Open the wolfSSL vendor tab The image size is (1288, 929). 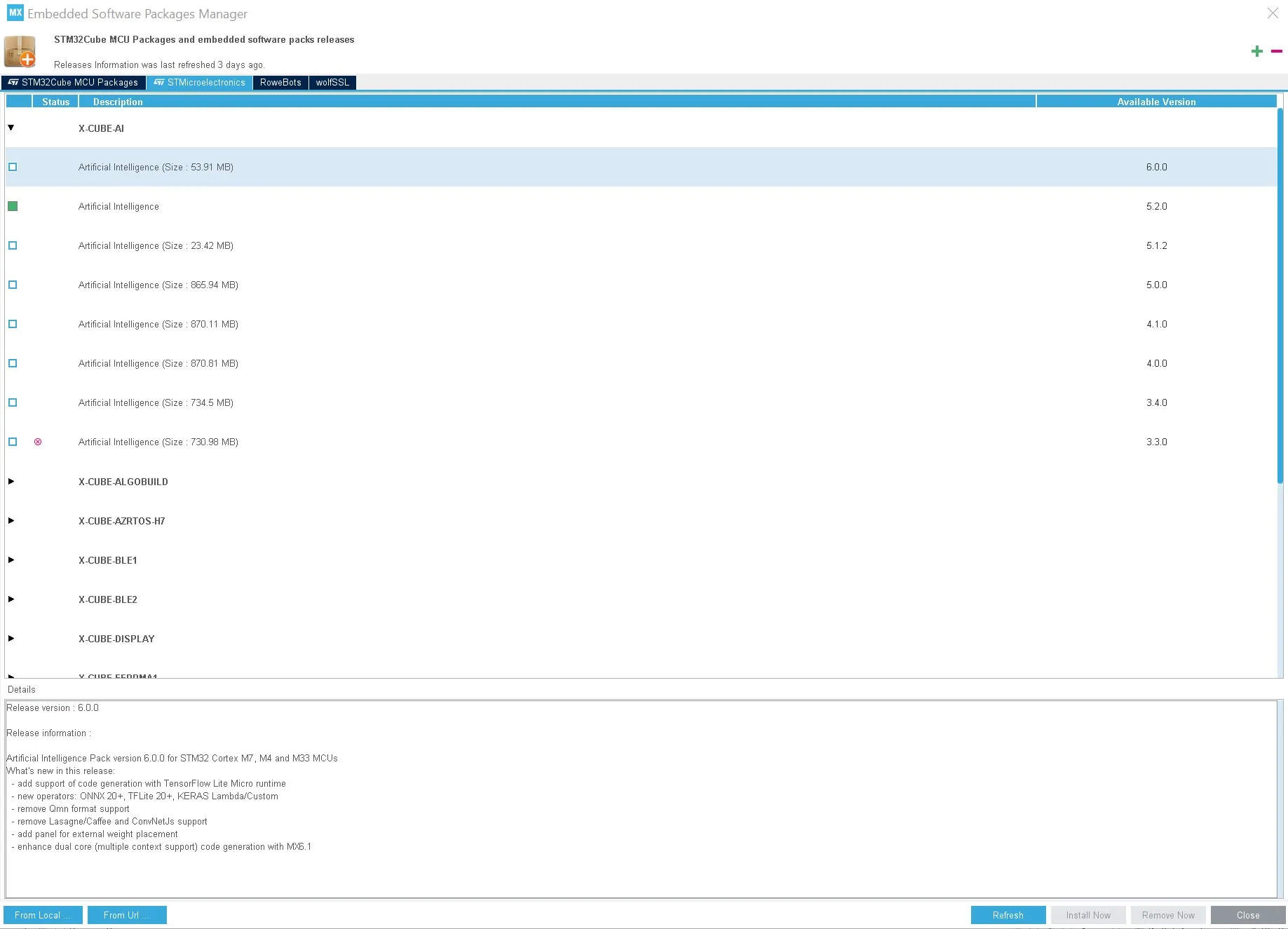coord(332,83)
